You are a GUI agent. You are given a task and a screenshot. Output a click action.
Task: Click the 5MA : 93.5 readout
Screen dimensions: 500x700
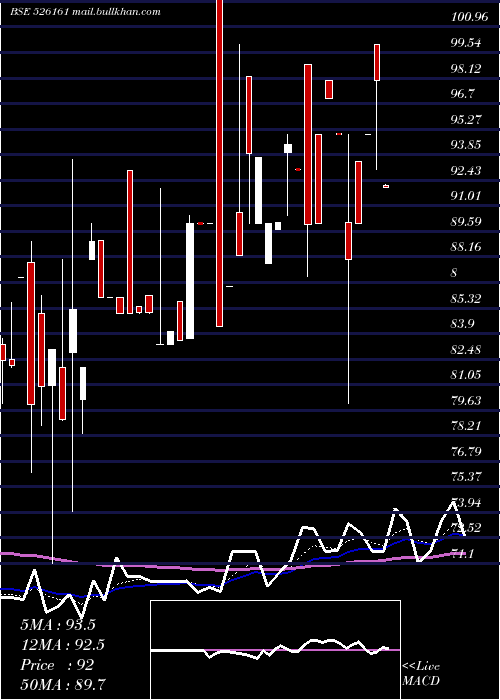58,625
